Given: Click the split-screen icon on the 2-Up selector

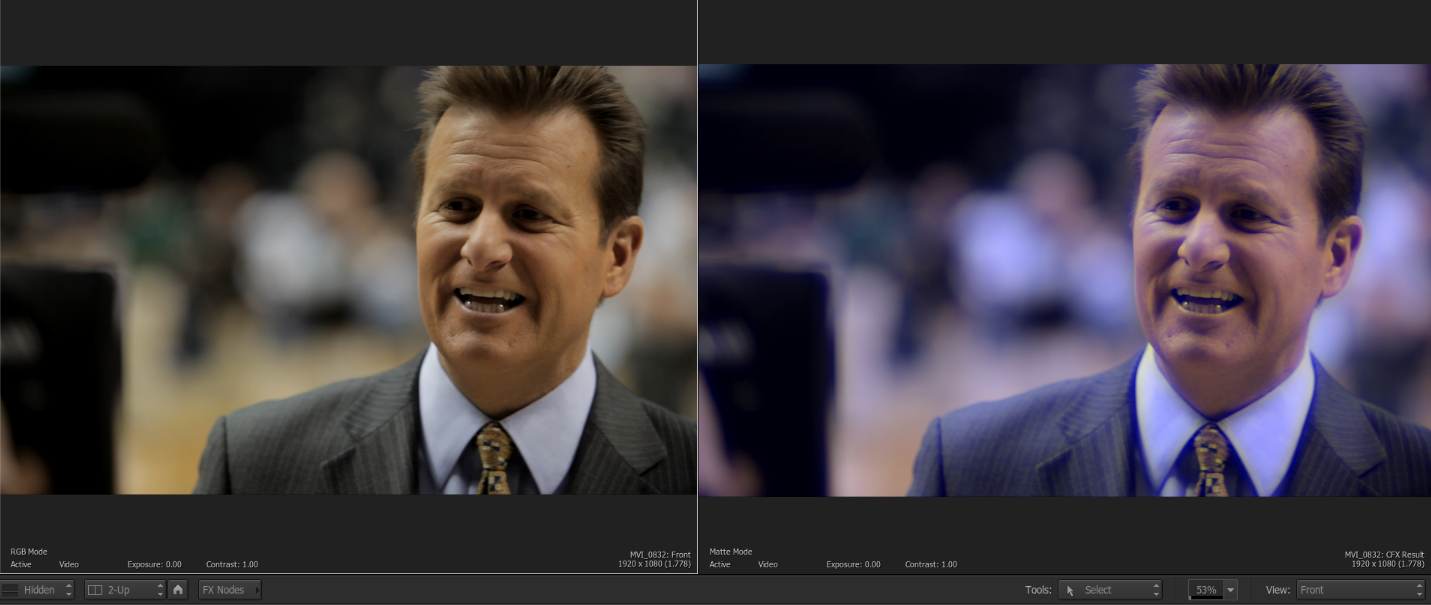Looking at the screenshot, I should coord(96,590).
